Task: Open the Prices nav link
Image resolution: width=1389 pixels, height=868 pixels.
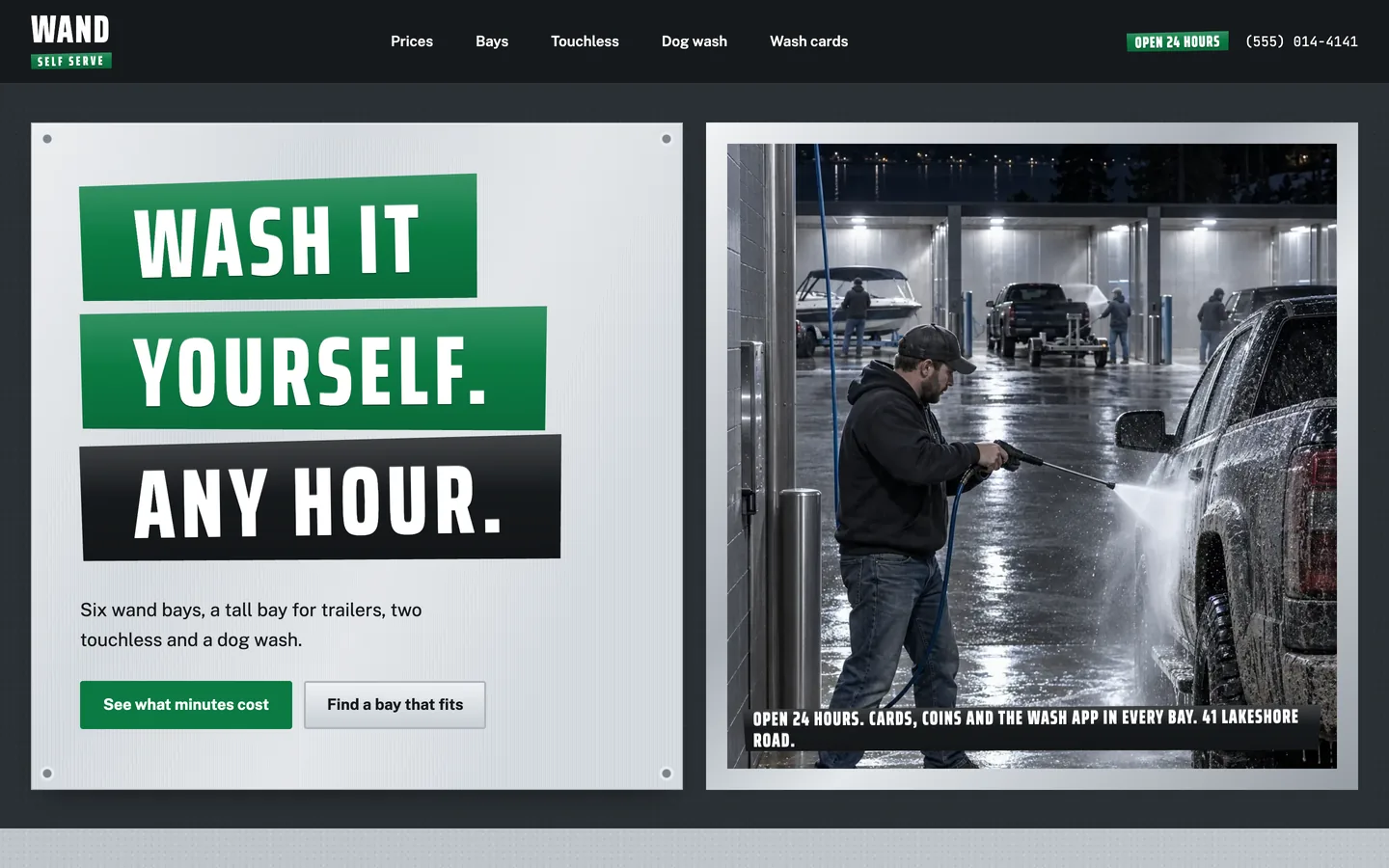Action: (x=412, y=41)
